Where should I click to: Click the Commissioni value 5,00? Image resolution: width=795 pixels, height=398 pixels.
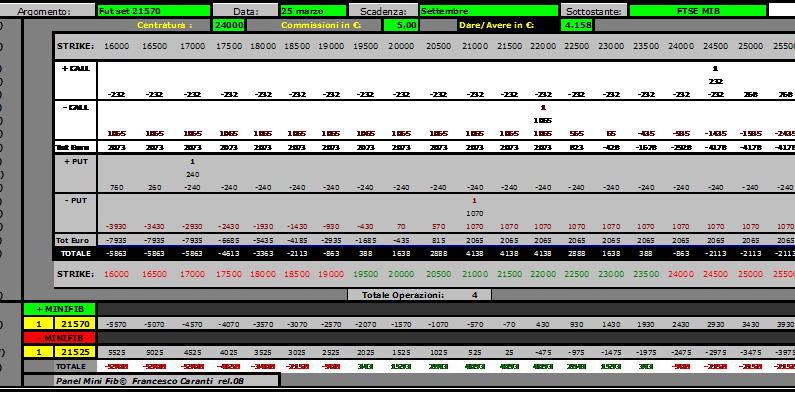click(401, 25)
